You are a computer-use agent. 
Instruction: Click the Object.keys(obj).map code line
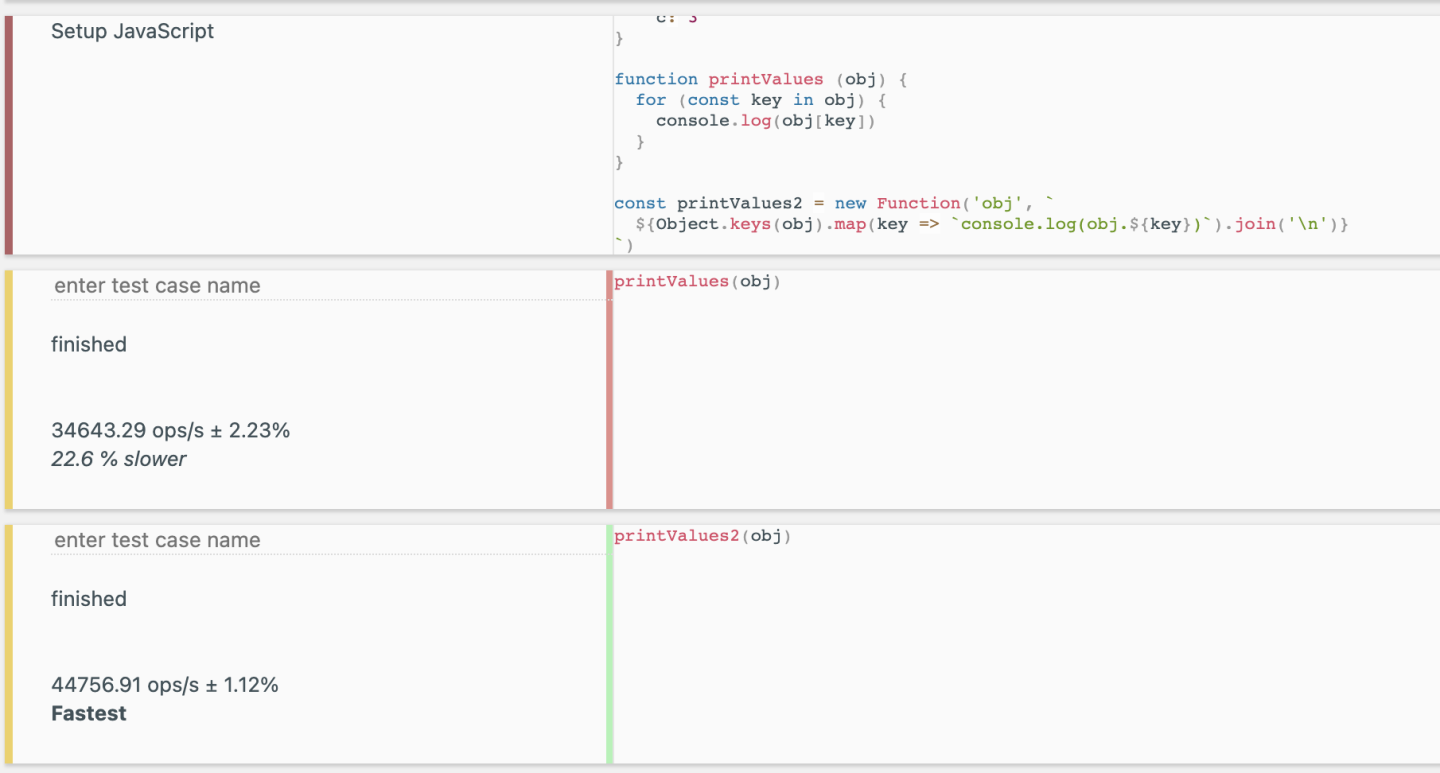(992, 224)
